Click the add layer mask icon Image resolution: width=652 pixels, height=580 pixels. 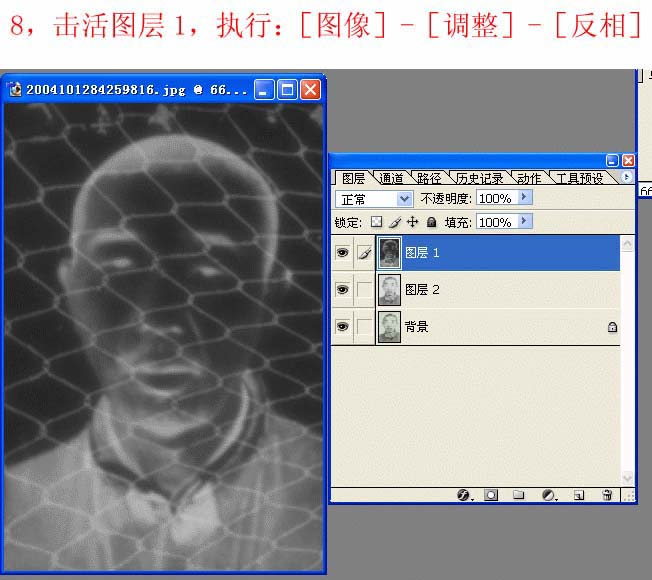click(491, 495)
